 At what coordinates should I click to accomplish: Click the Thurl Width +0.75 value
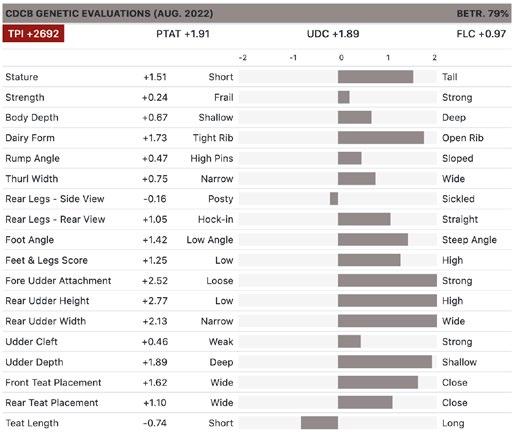pos(155,179)
